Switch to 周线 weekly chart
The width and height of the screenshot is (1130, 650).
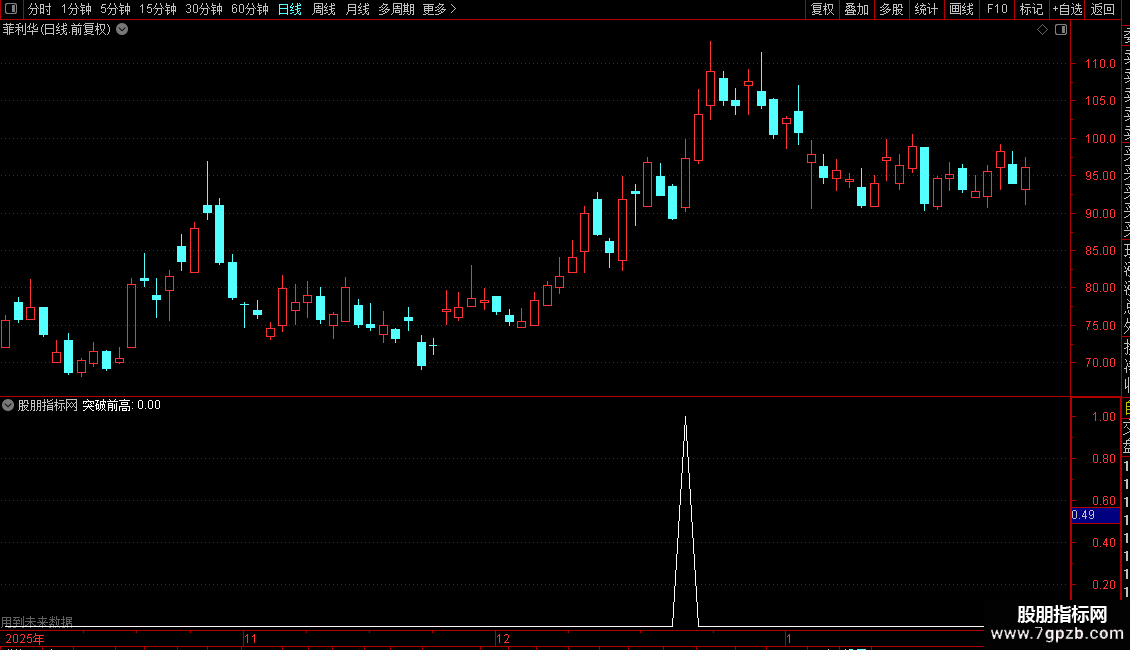point(324,9)
